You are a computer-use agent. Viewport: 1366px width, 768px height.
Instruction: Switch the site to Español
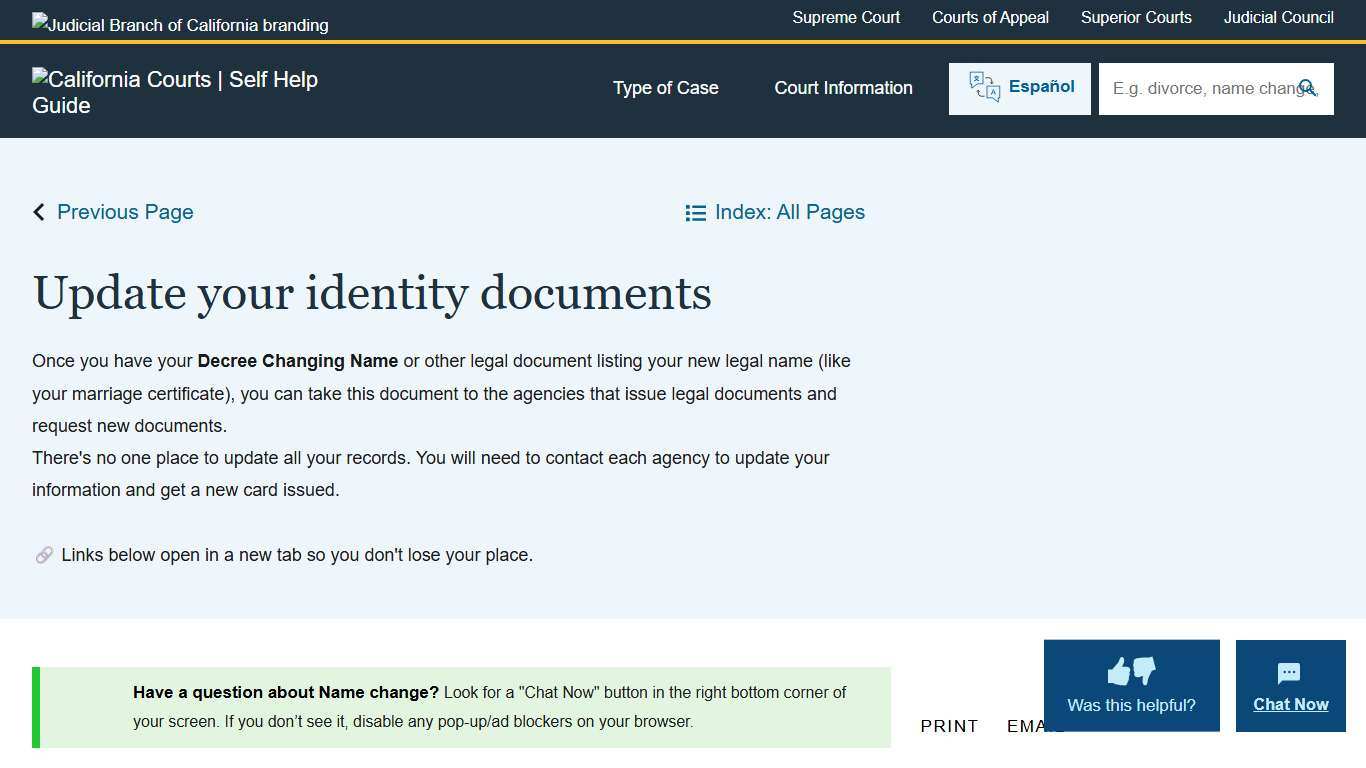[1041, 87]
